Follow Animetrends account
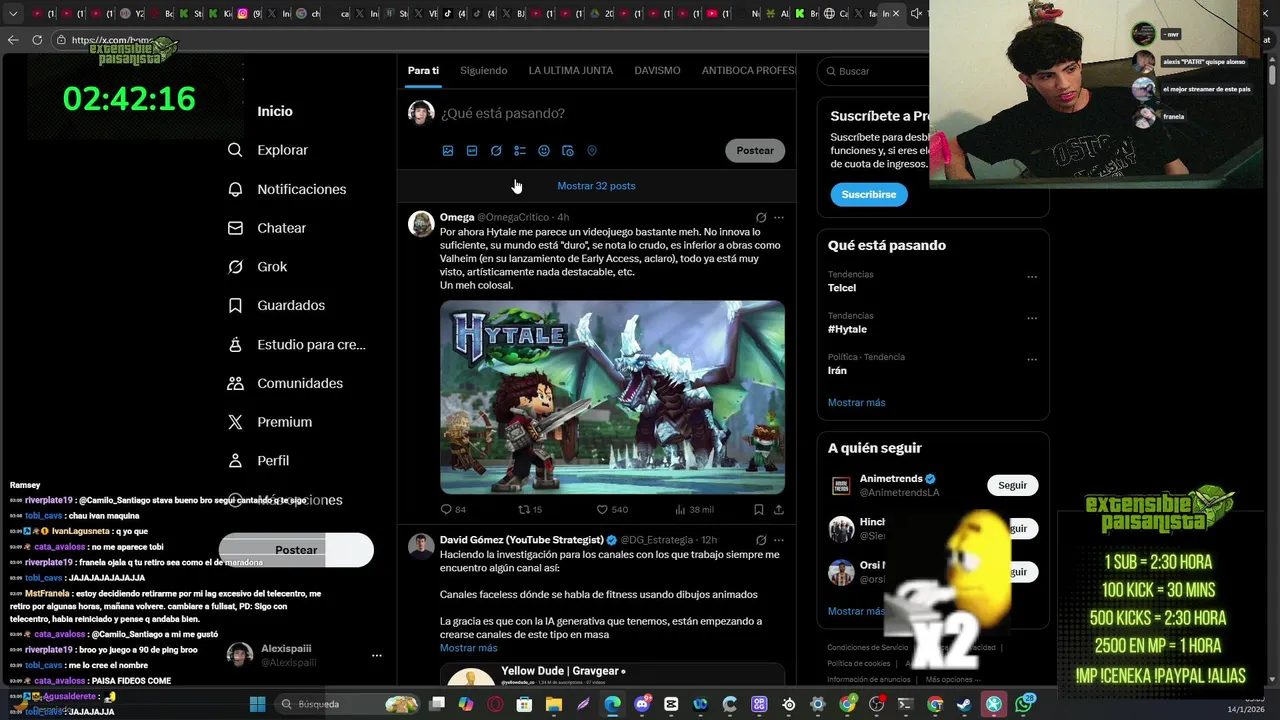 [1012, 485]
